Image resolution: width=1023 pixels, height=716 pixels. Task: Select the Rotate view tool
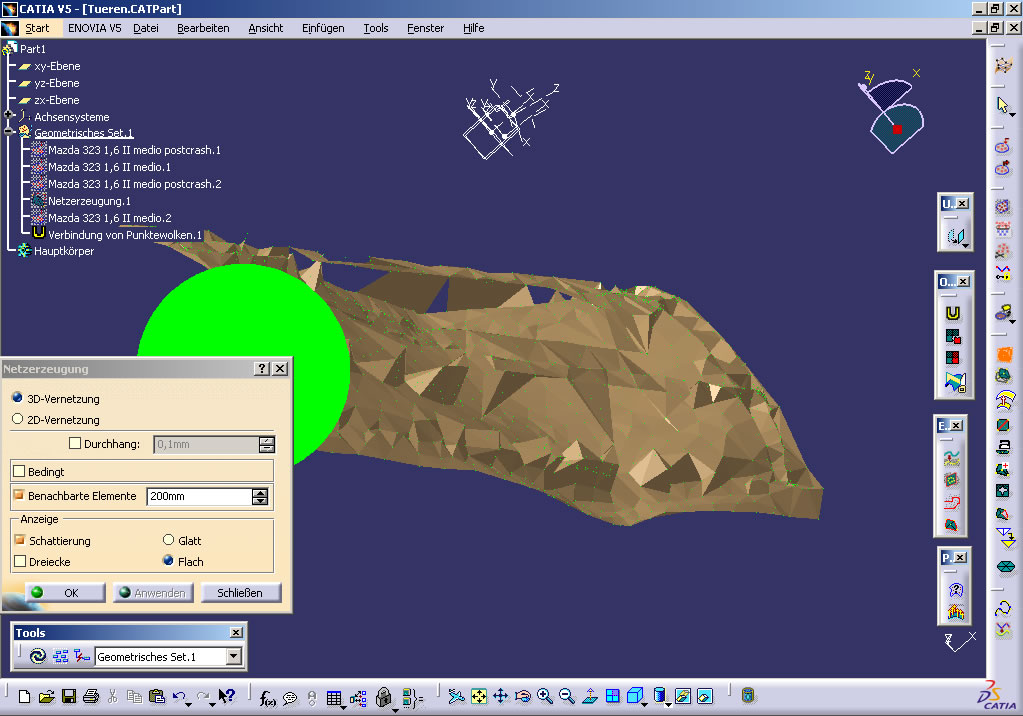click(x=523, y=696)
